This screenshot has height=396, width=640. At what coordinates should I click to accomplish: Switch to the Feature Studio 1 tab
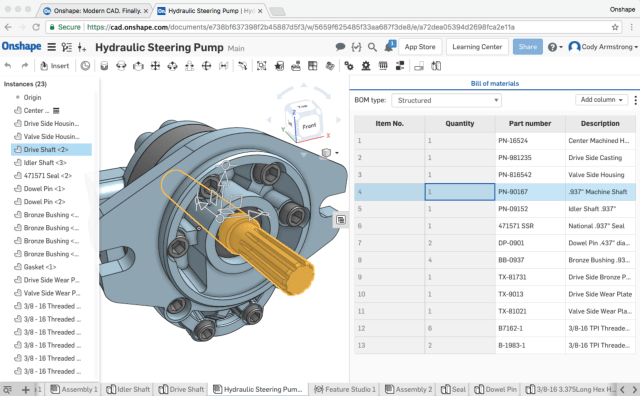click(x=345, y=389)
